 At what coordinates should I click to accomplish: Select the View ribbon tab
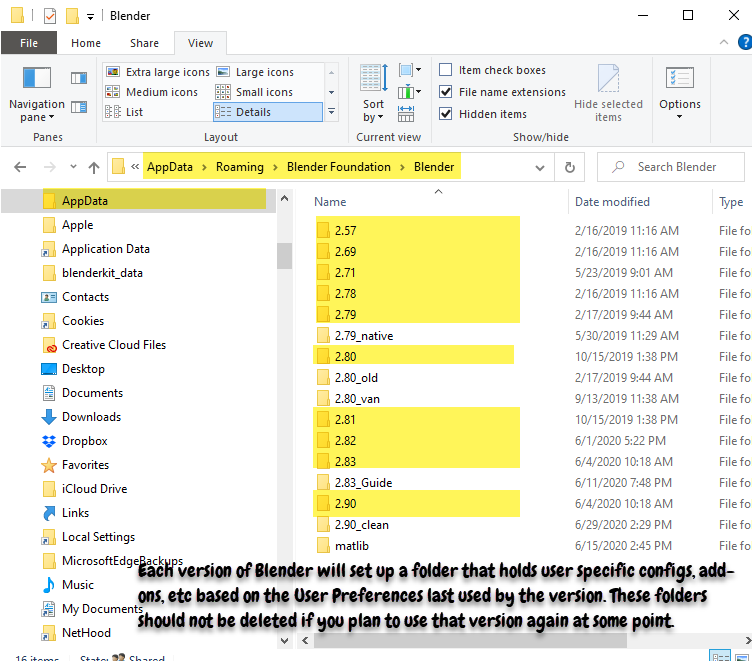pos(200,43)
